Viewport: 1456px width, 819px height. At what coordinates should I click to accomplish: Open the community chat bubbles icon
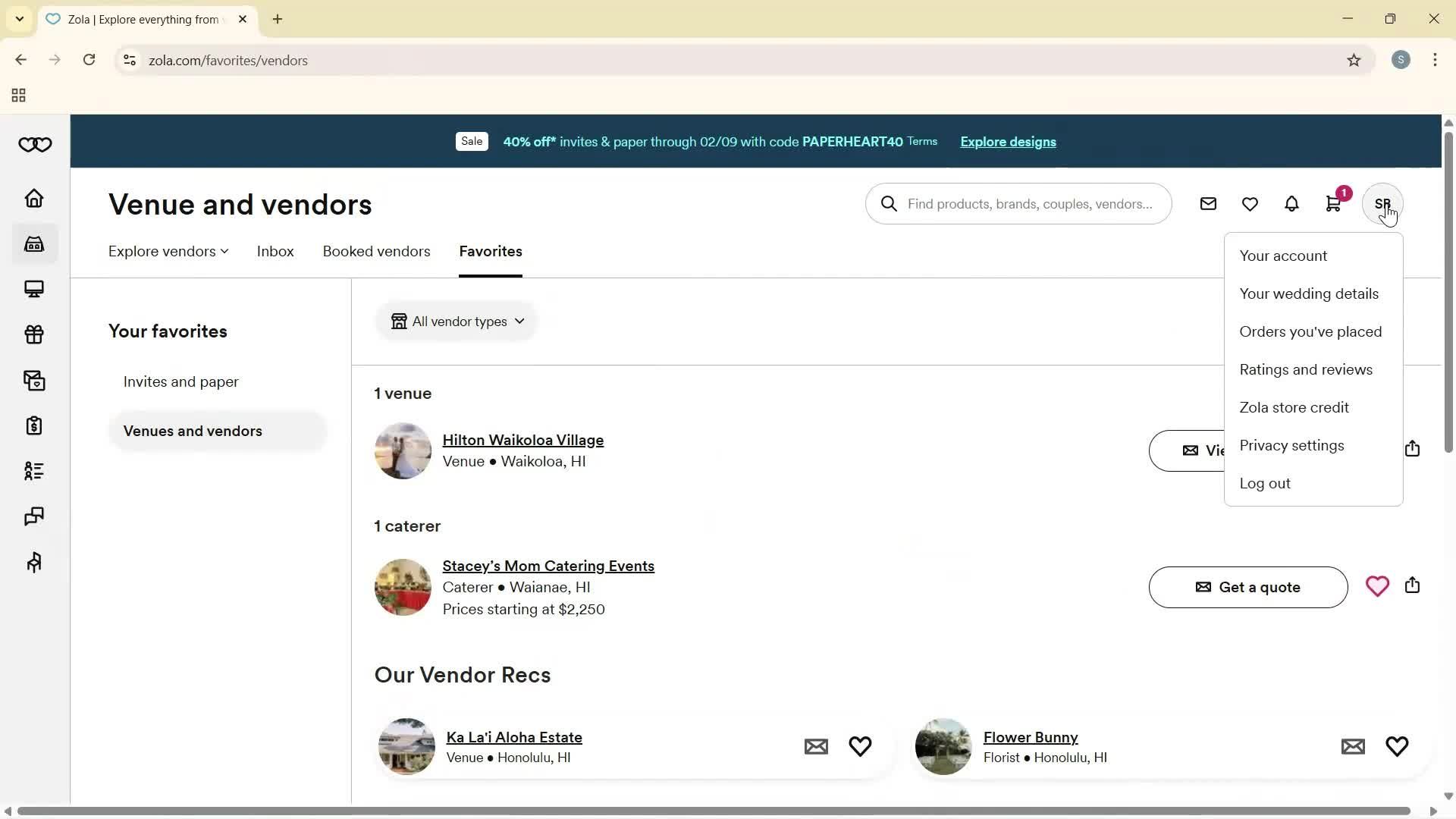coord(34,516)
